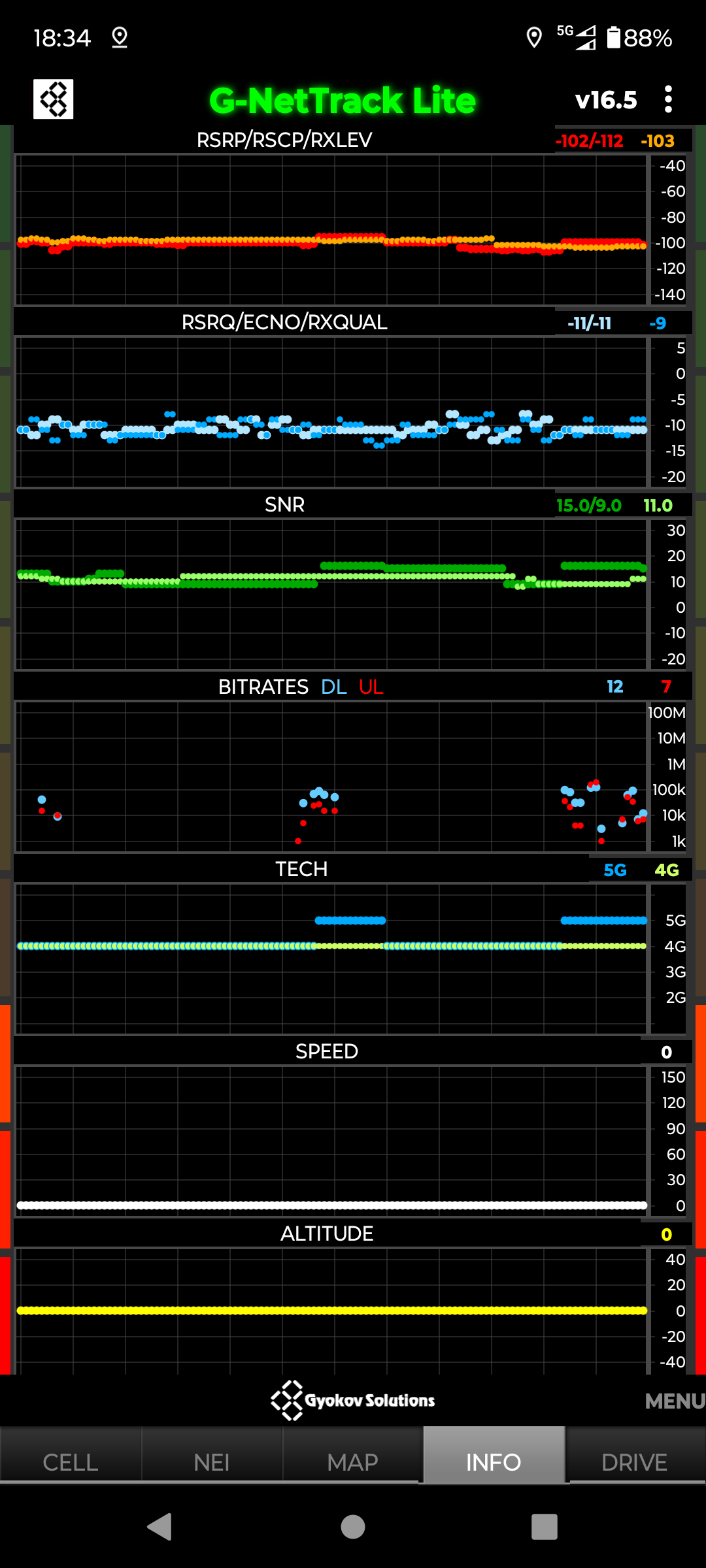Tap the MENU button
The height and width of the screenshot is (1568, 706).
pos(674,1401)
